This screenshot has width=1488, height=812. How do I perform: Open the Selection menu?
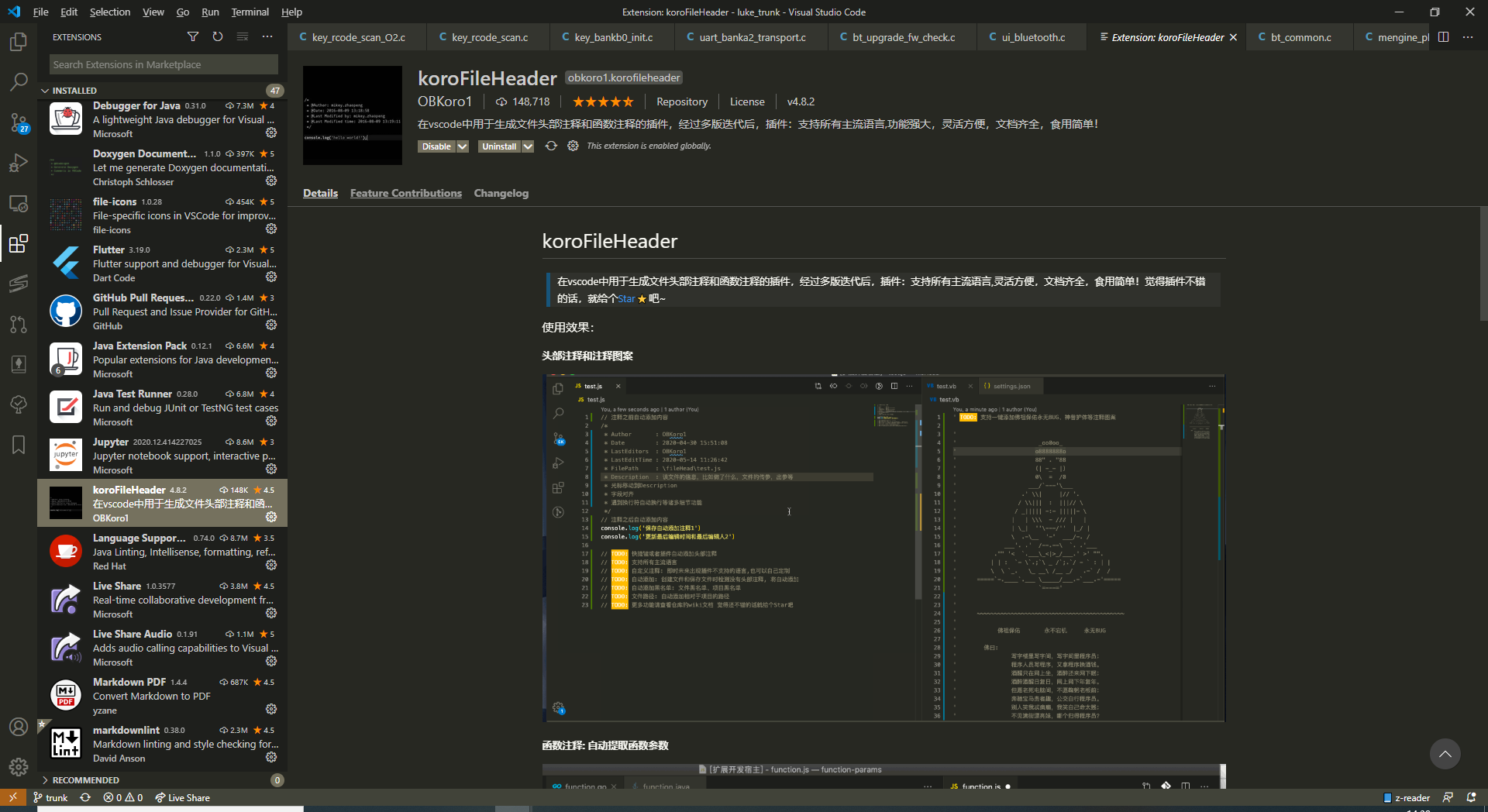[110, 12]
